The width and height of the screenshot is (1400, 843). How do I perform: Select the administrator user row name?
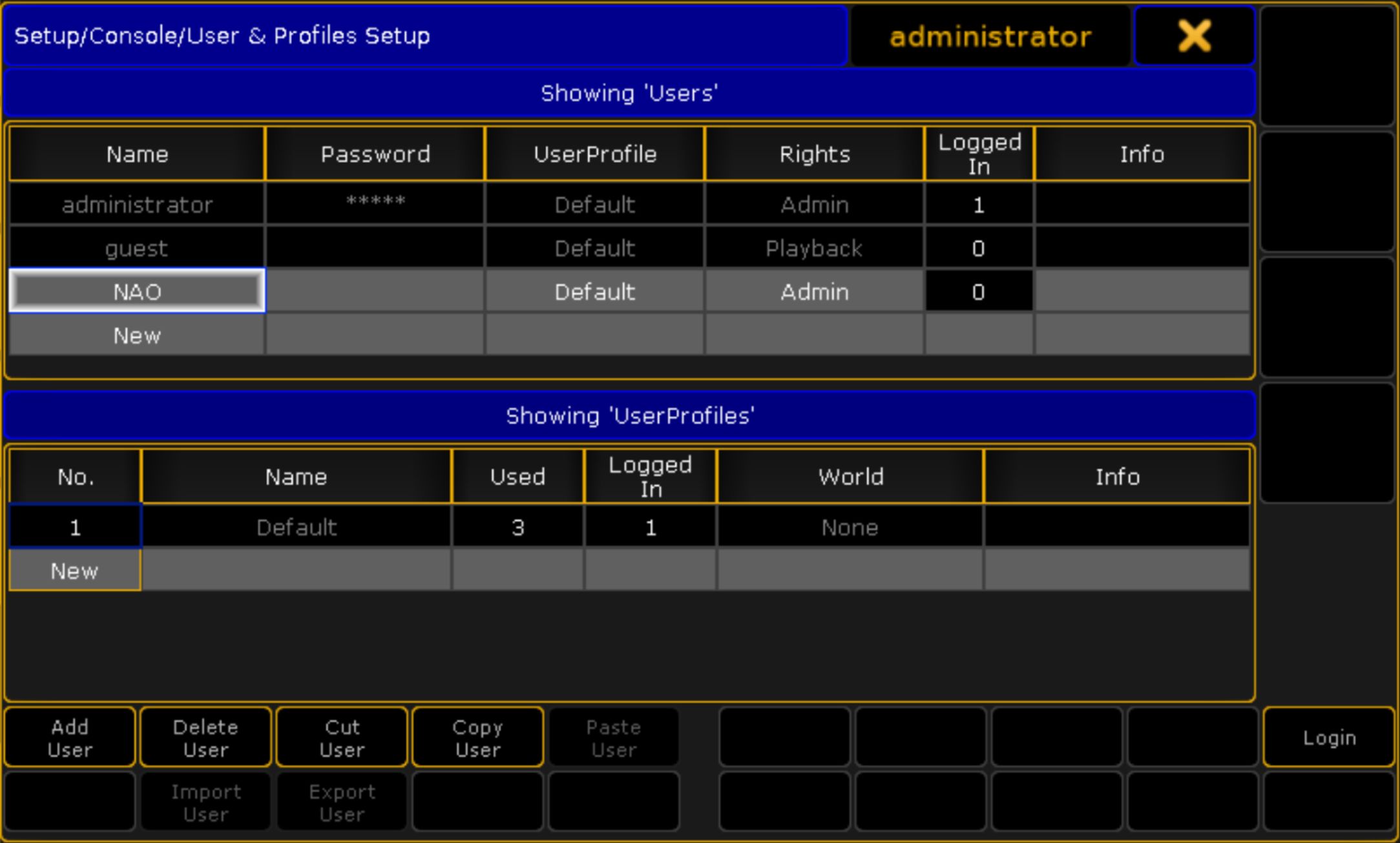(137, 205)
